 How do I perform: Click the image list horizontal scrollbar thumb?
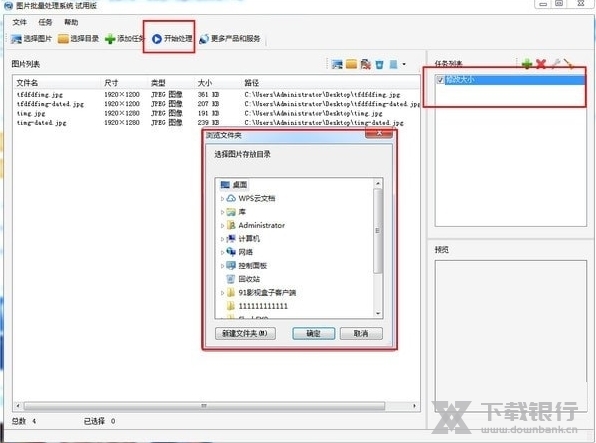[x=204, y=406]
